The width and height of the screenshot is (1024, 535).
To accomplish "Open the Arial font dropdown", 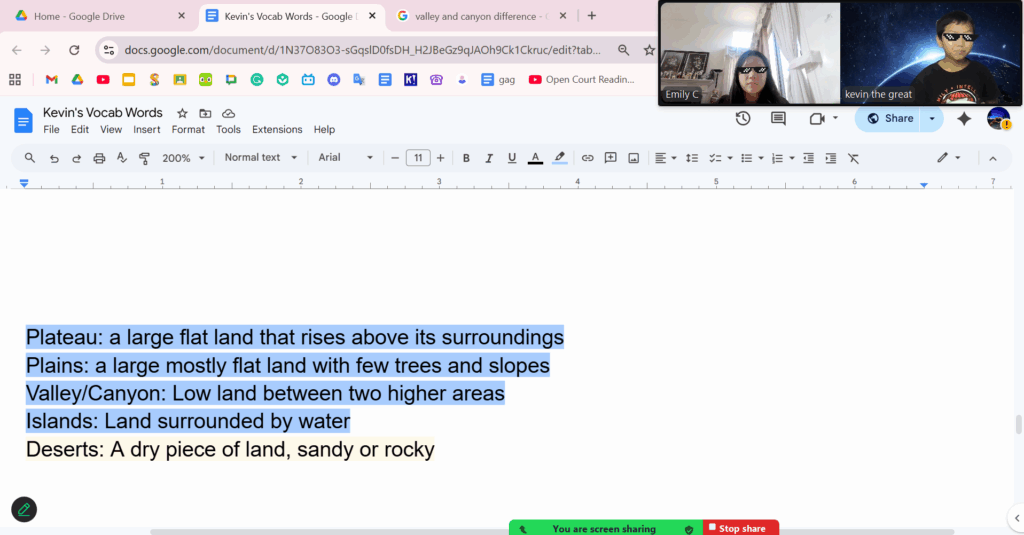I will tap(345, 158).
